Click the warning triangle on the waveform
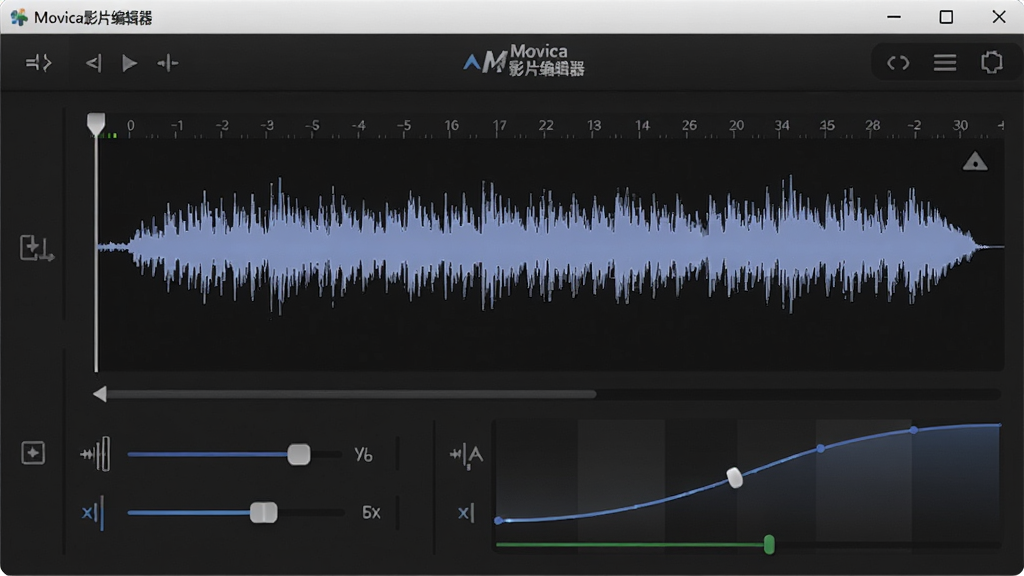The height and width of the screenshot is (576, 1024). [975, 161]
